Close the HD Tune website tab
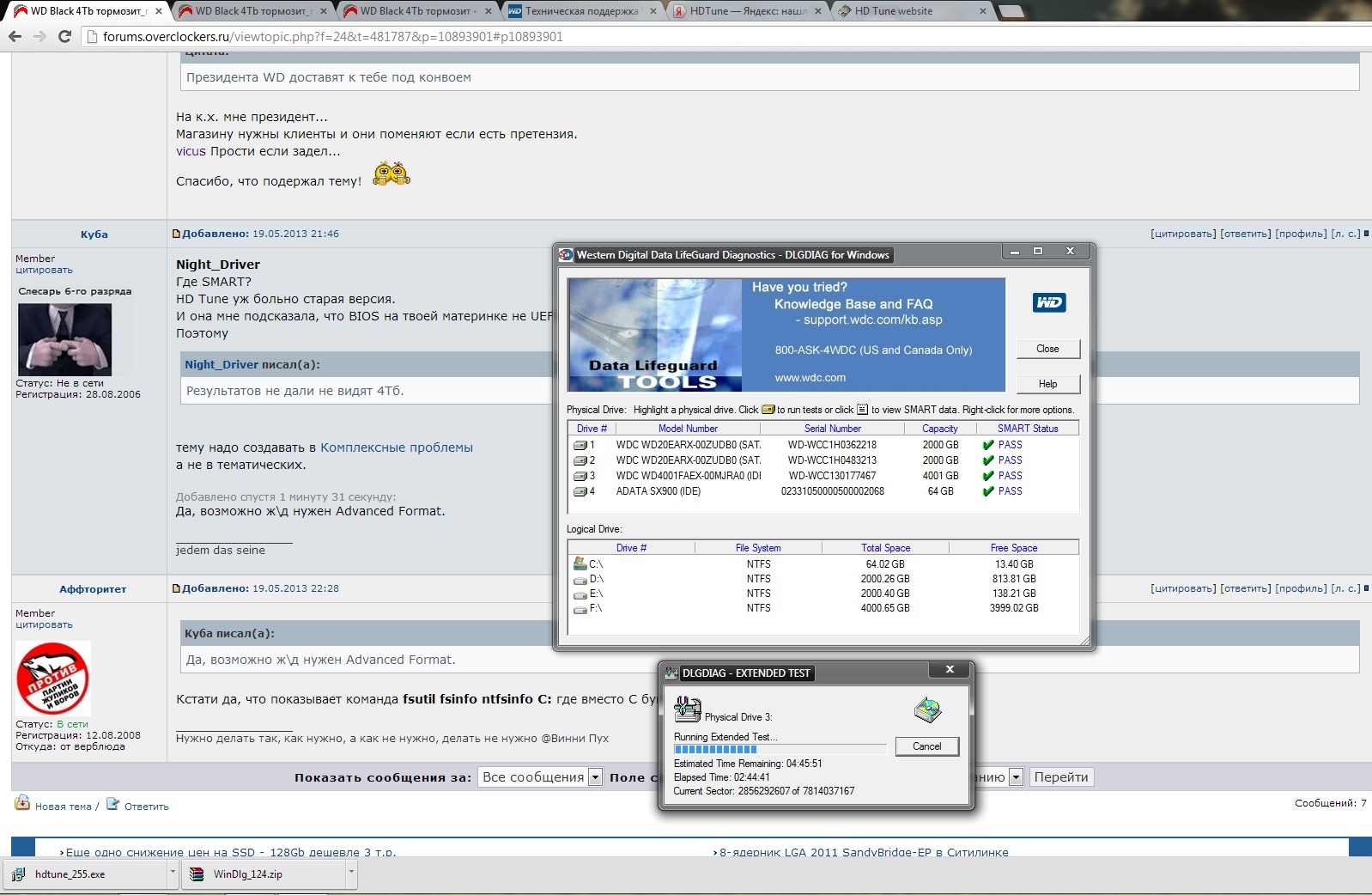The width and height of the screenshot is (1372, 895). [x=983, y=11]
